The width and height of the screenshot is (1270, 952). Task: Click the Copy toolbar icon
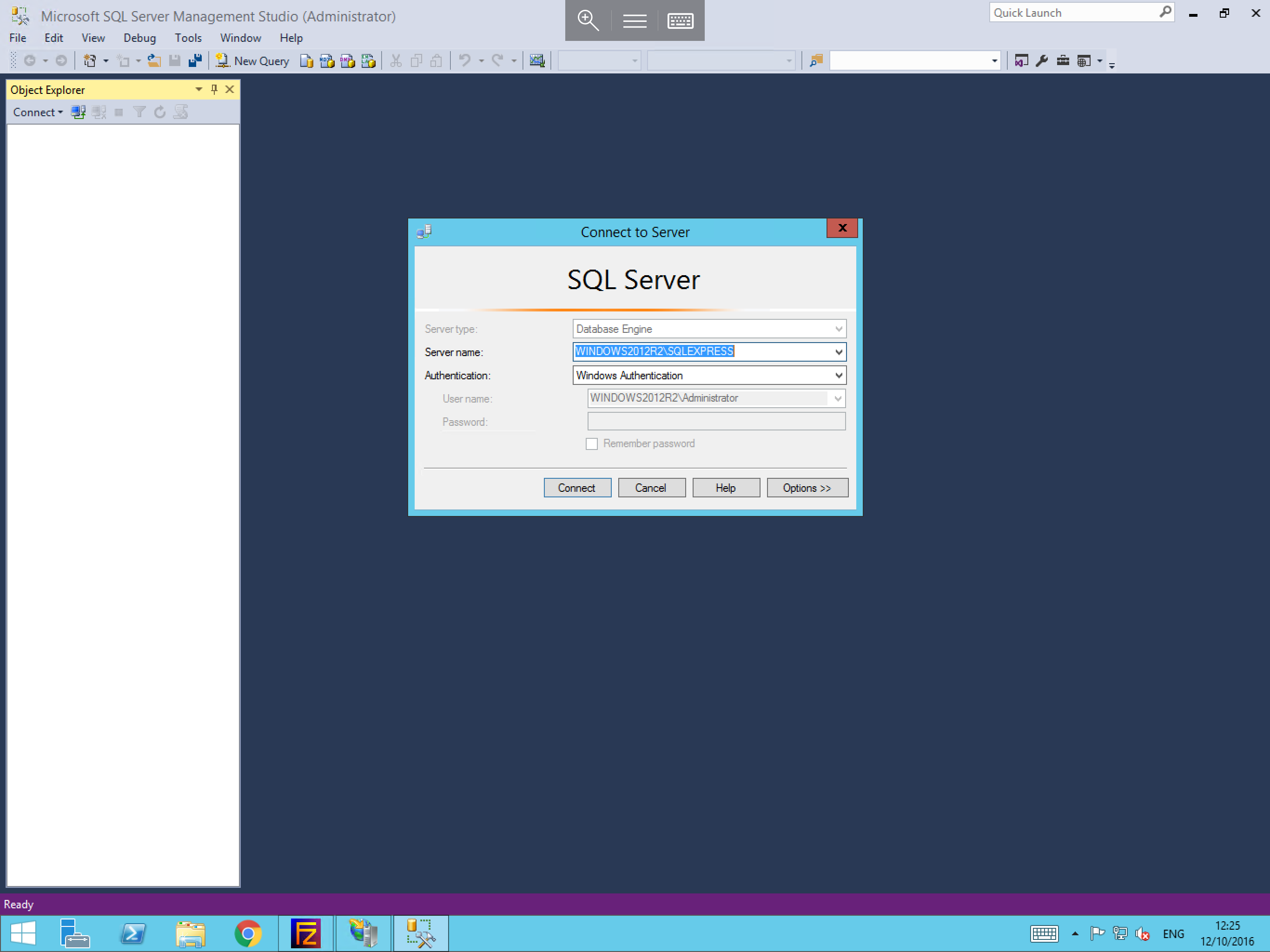click(x=416, y=61)
